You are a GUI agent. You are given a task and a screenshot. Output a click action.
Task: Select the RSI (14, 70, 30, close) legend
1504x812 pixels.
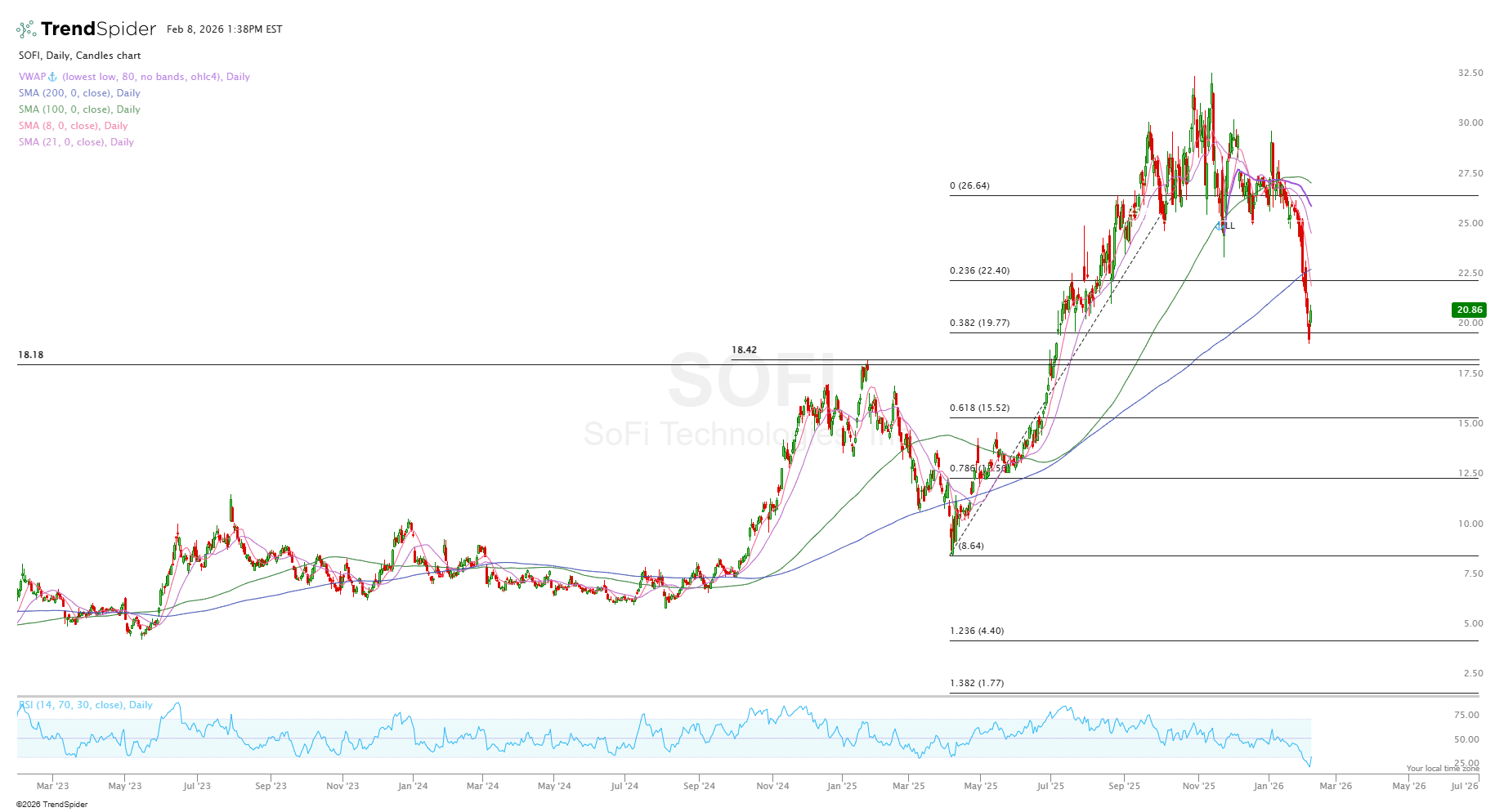tap(86, 705)
